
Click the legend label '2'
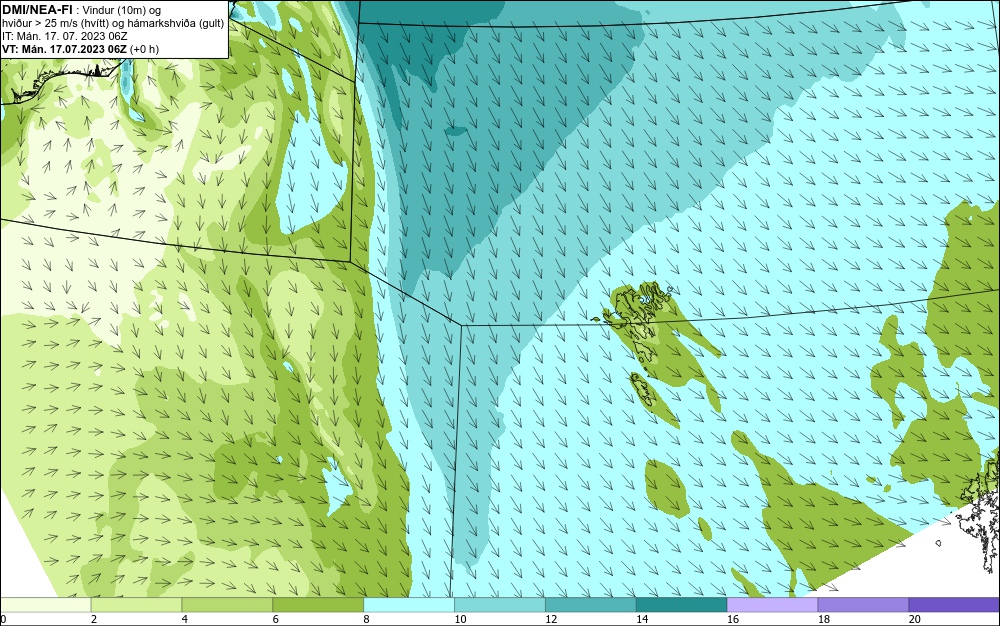point(94,619)
